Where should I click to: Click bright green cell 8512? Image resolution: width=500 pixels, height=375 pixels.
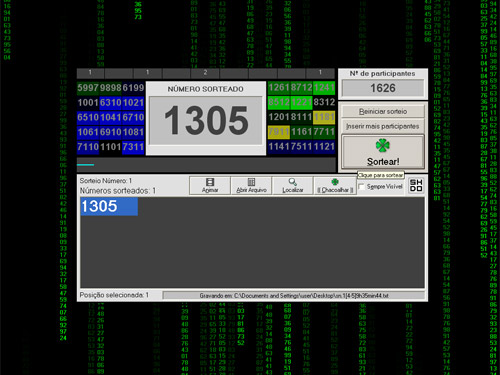click(279, 102)
